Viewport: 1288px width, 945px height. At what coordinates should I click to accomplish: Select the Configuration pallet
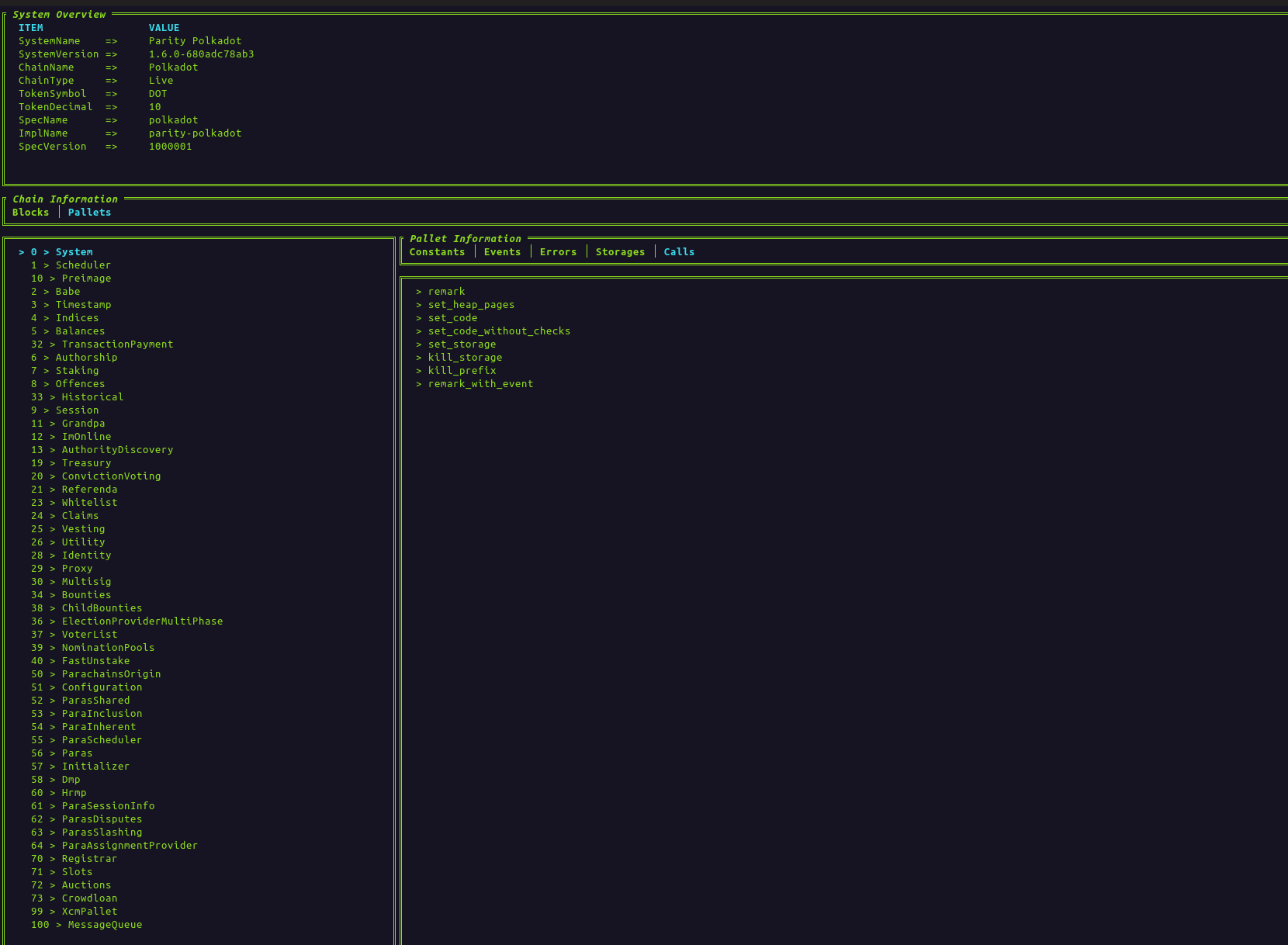(86, 687)
